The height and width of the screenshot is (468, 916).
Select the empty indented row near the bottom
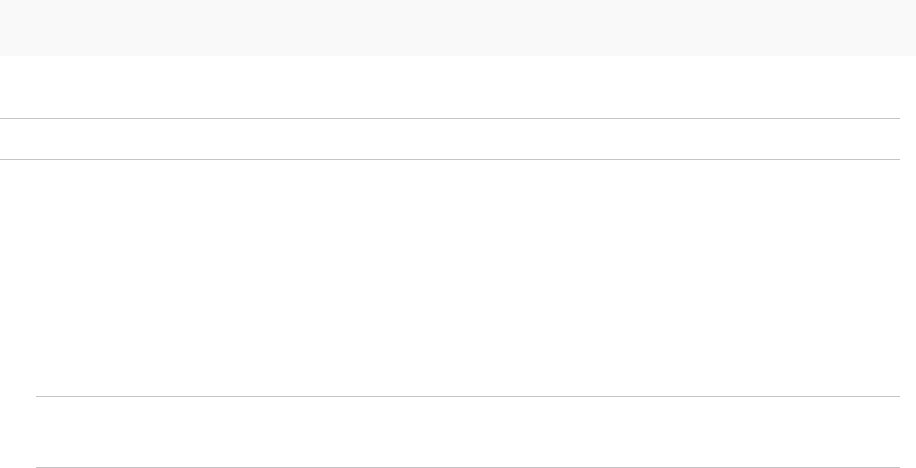[x=468, y=432]
